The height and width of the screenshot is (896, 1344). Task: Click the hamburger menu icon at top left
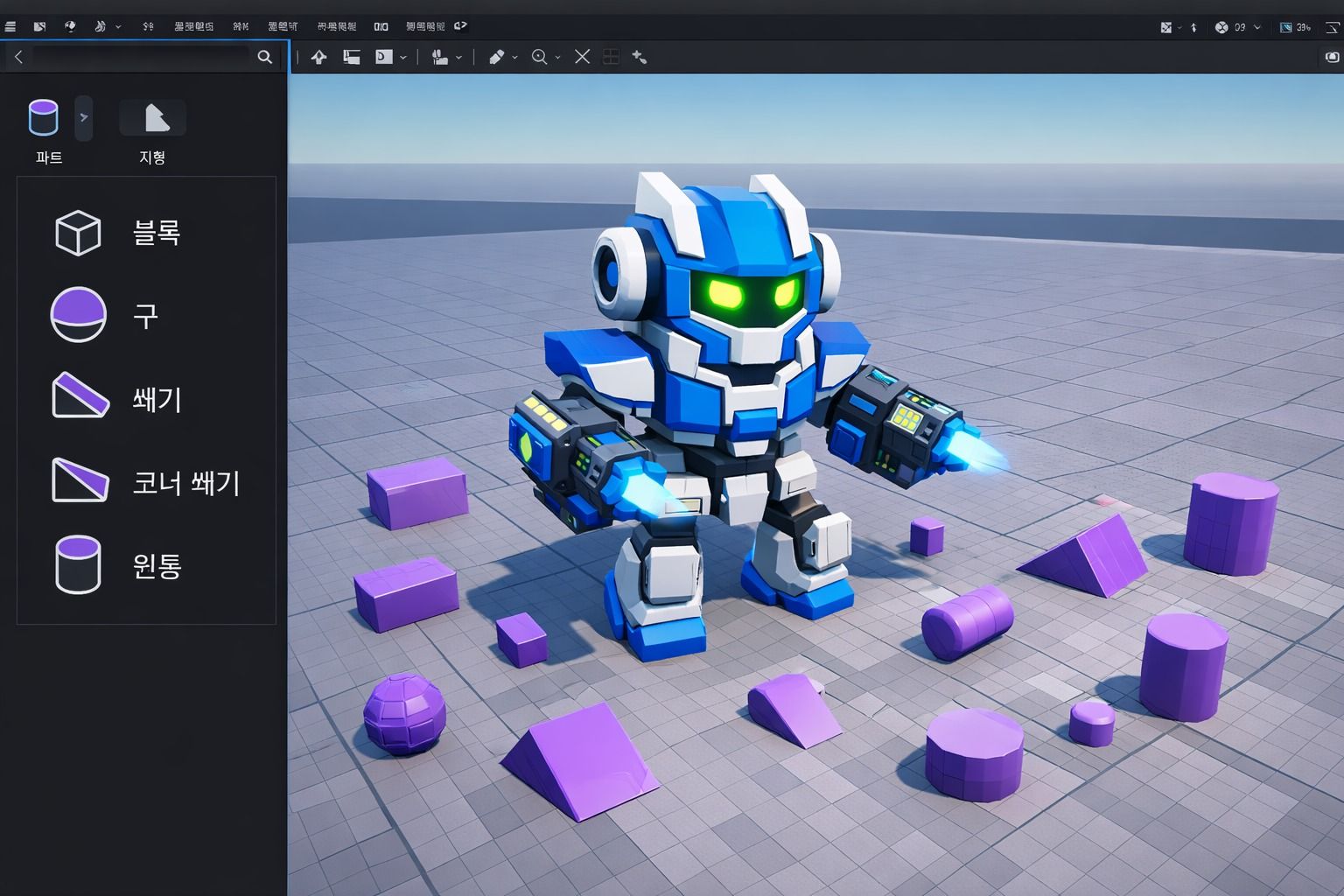point(10,27)
